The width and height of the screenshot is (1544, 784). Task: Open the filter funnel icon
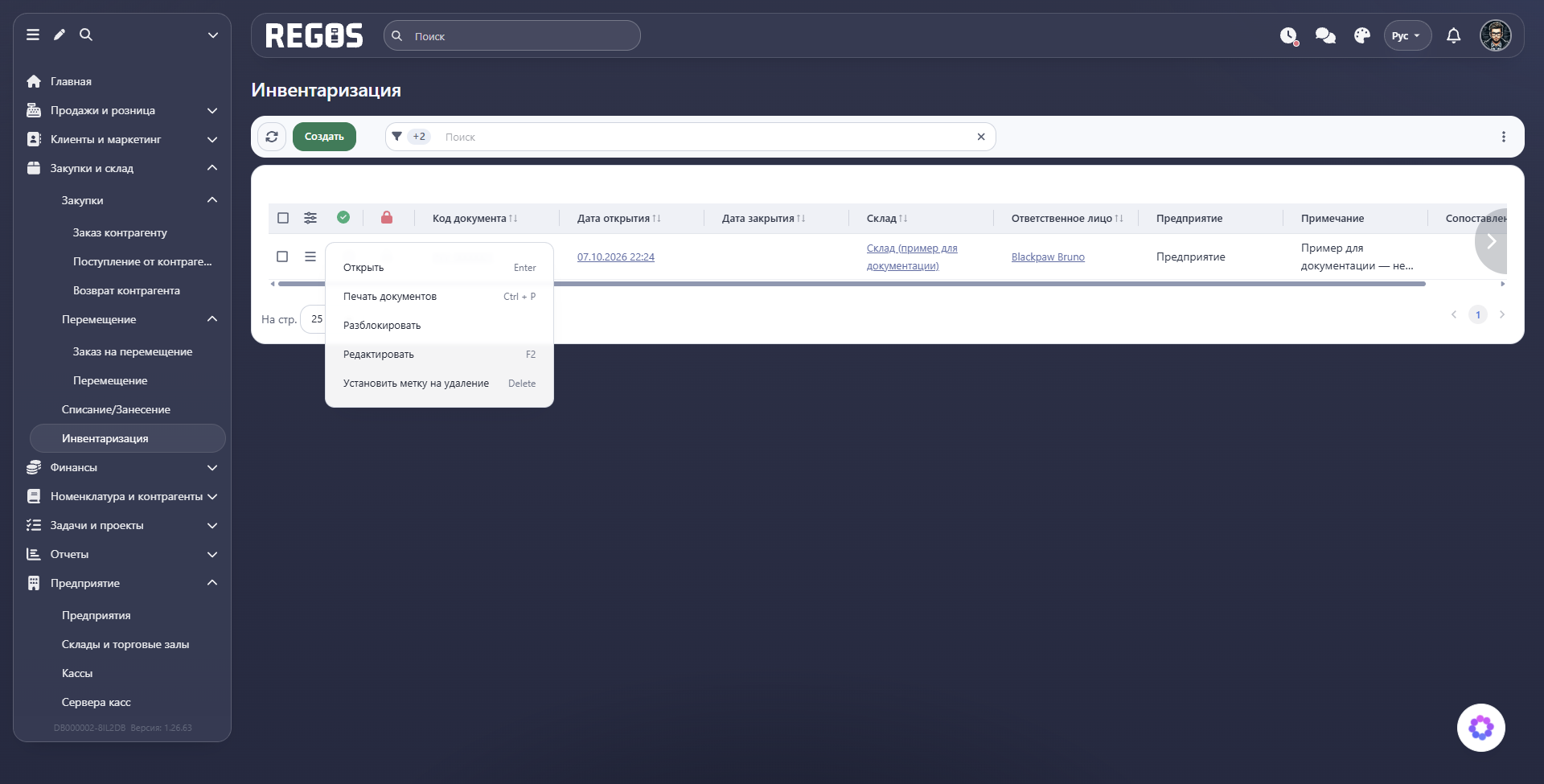pyautogui.click(x=396, y=137)
